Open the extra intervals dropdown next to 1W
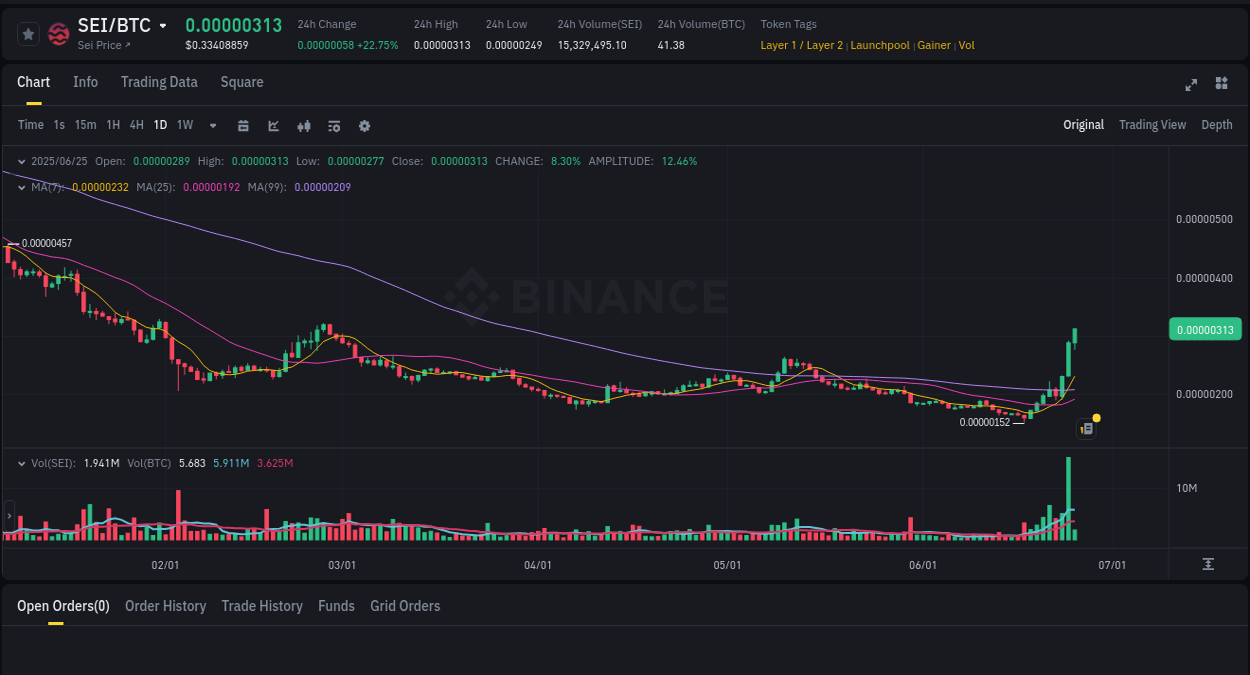 [212, 125]
